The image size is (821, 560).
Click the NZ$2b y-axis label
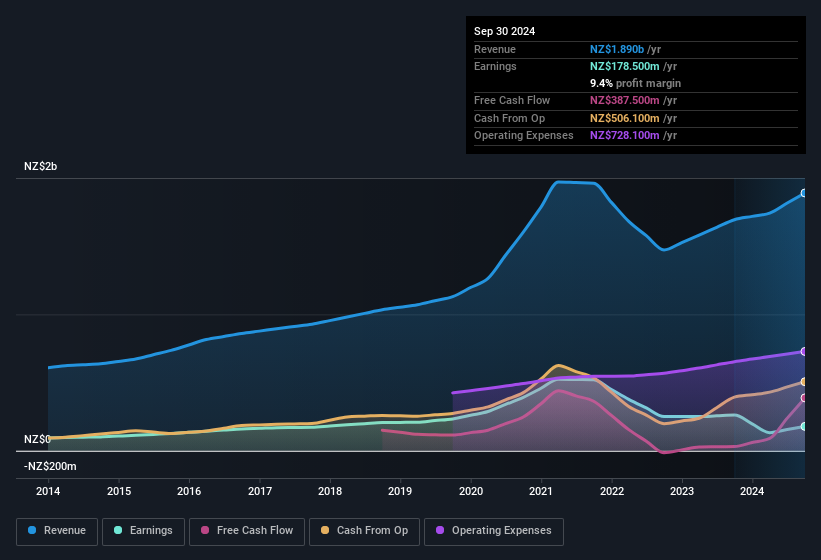pos(41,166)
